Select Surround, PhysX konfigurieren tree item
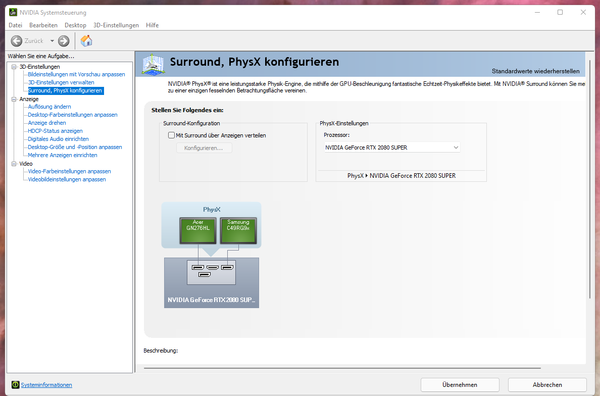This screenshot has height=396, width=600. [65, 91]
